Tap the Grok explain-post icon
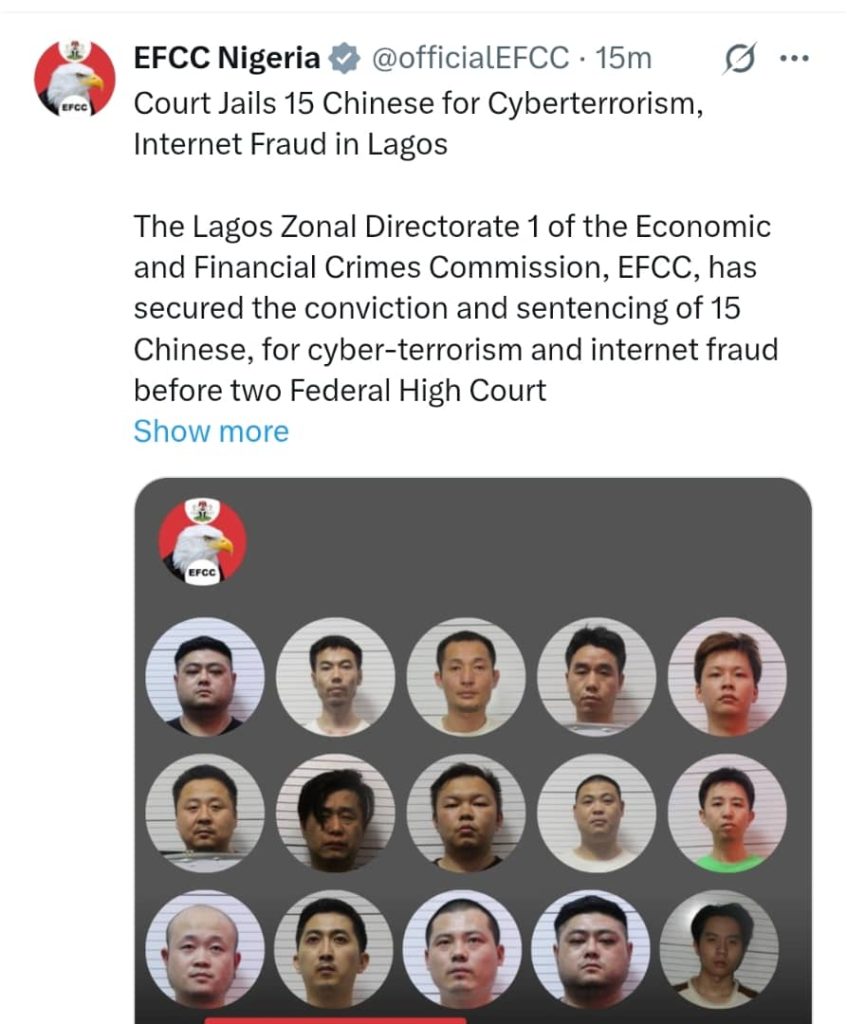This screenshot has height=1024, width=847. click(x=740, y=59)
